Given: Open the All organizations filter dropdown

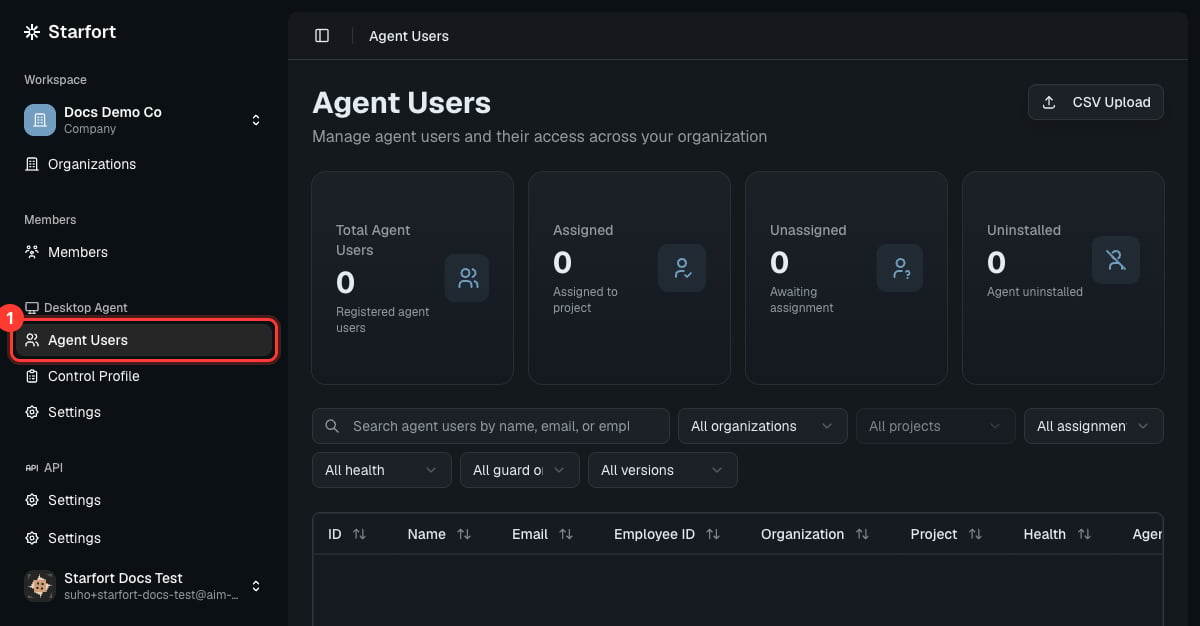Looking at the screenshot, I should pyautogui.click(x=763, y=426).
